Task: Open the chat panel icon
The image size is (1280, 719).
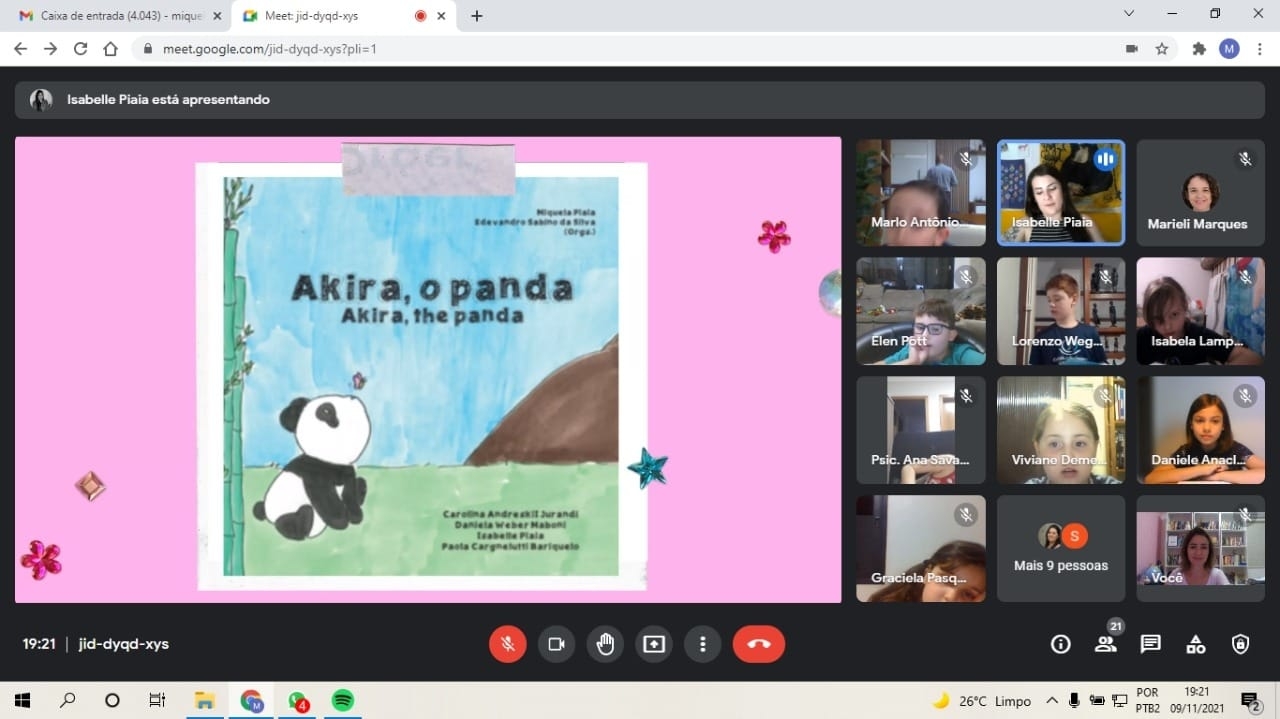Action: 1151,644
